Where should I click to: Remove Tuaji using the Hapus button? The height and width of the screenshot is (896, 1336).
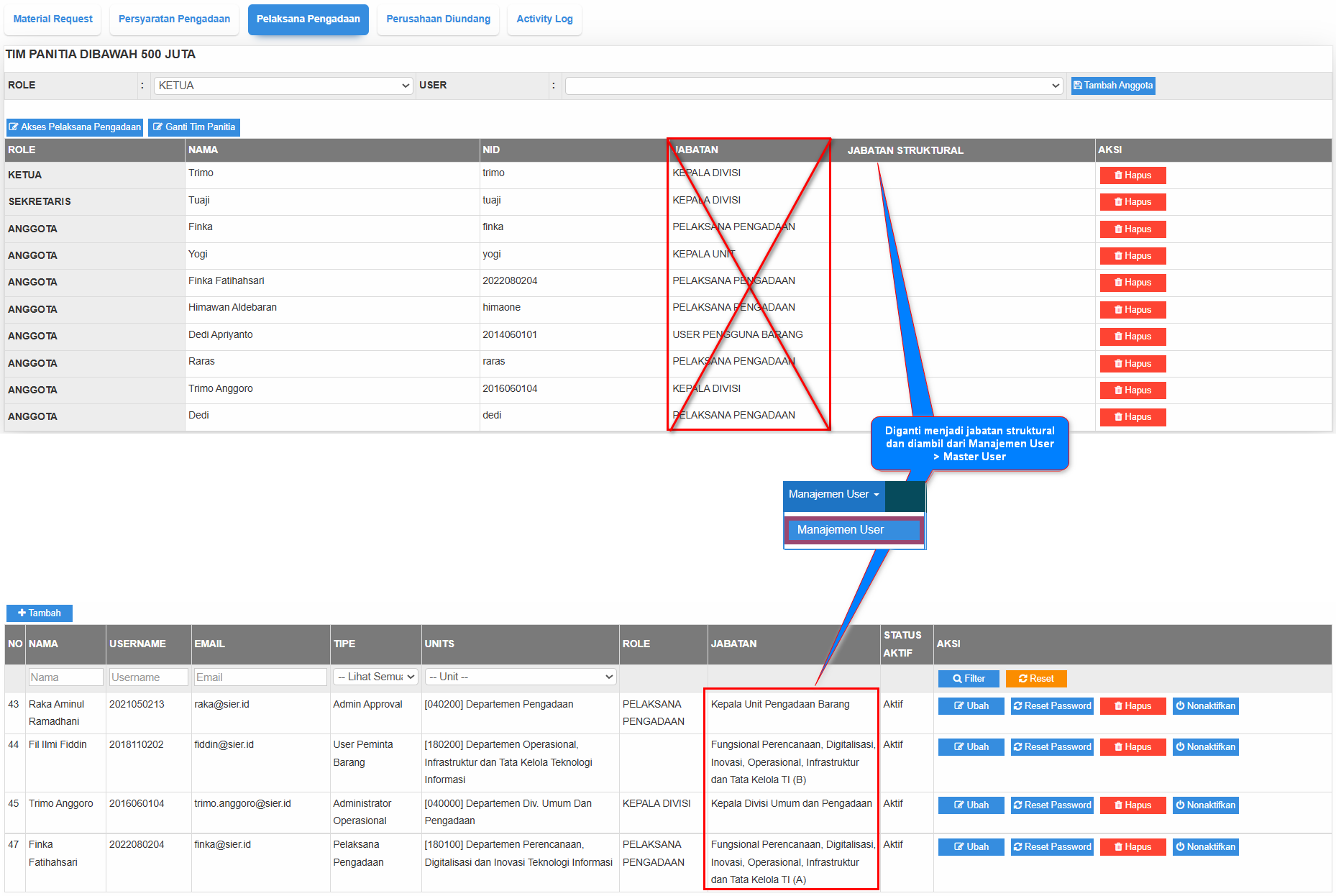pos(1133,202)
